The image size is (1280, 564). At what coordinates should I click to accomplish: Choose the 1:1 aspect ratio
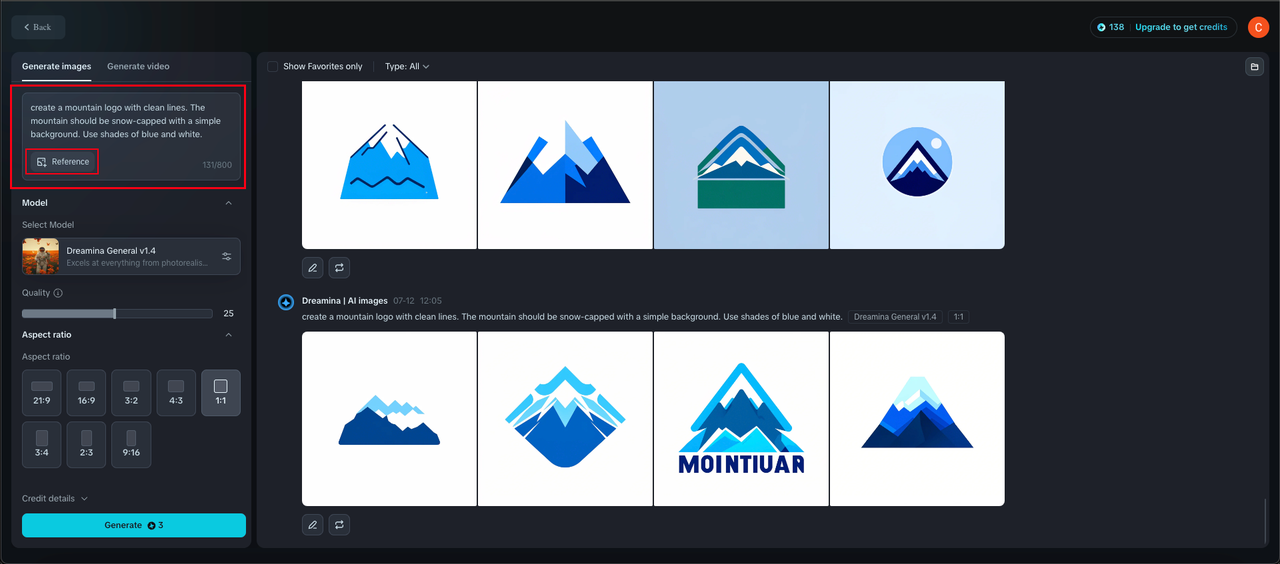pyautogui.click(x=221, y=392)
